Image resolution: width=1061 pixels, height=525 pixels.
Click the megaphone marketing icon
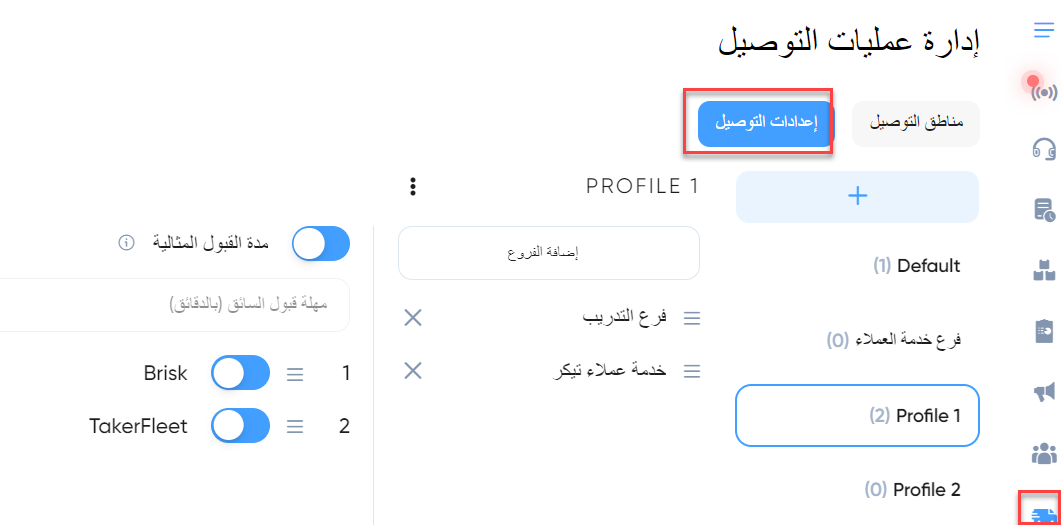(x=1044, y=392)
